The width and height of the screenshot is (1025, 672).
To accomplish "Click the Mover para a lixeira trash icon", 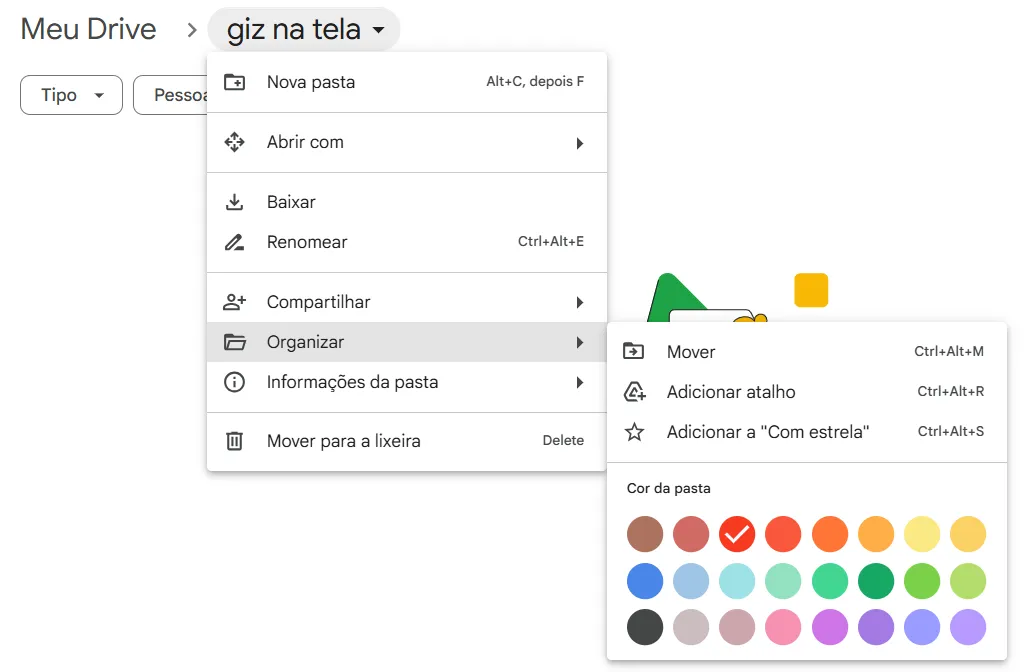I will click(x=234, y=440).
